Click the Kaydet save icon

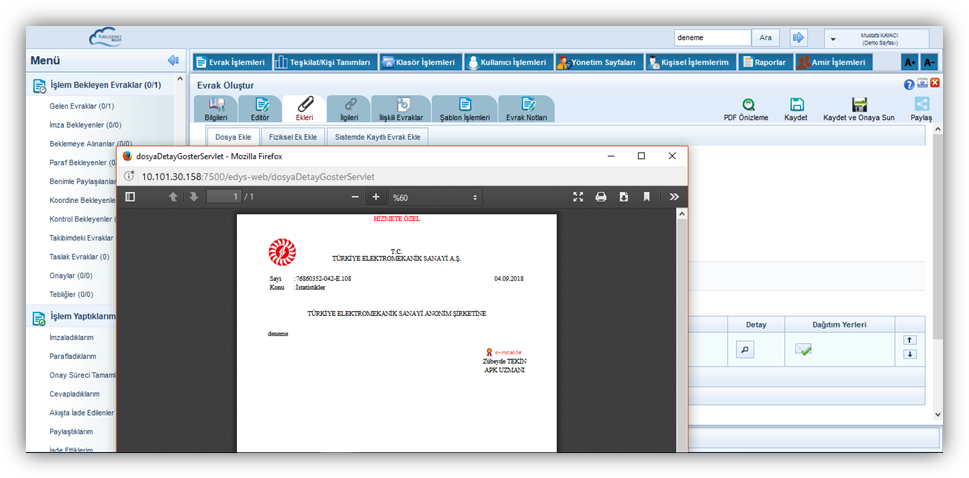(796, 104)
